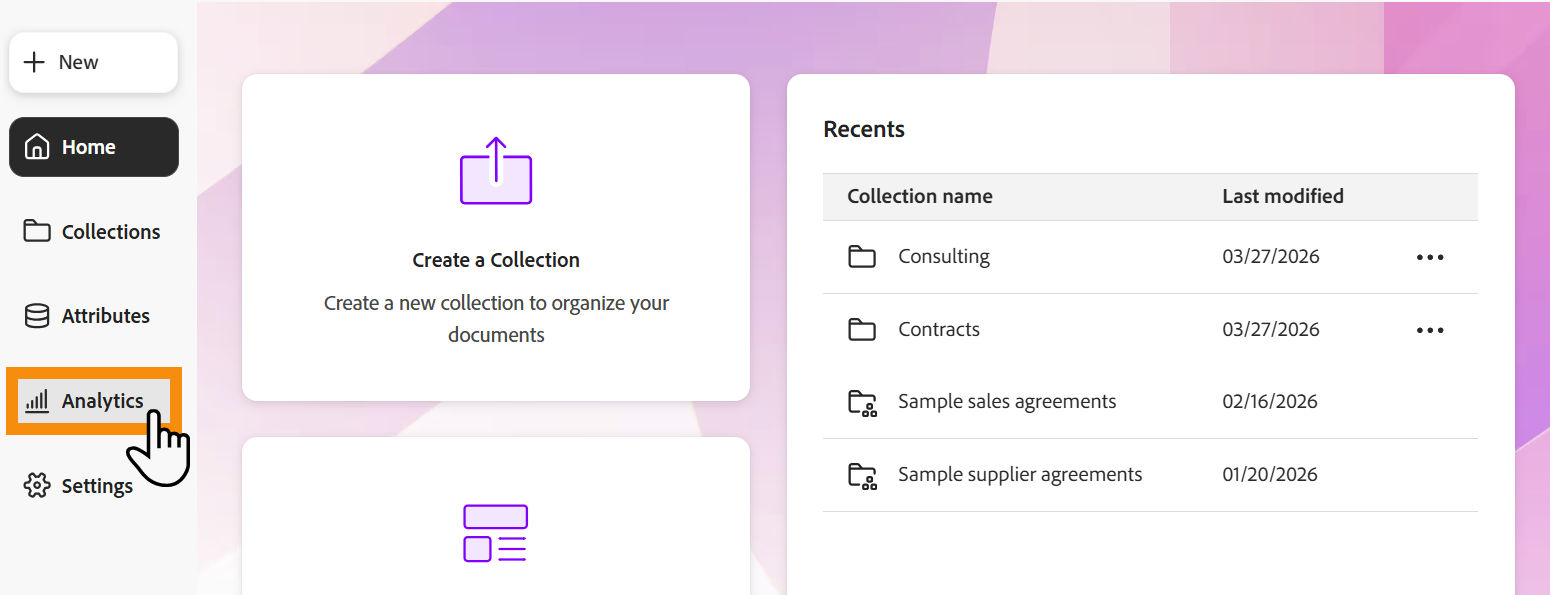Click the Settings gear icon
This screenshot has height=595, width=1550.
(x=37, y=486)
